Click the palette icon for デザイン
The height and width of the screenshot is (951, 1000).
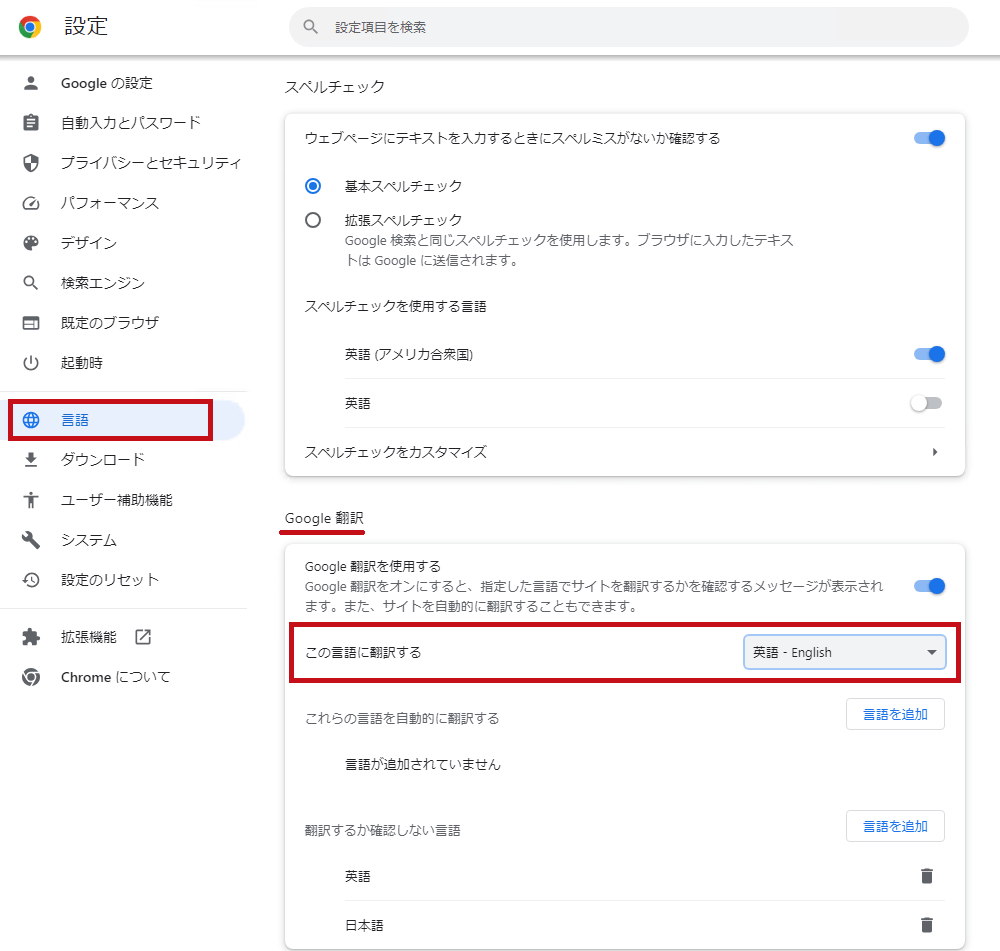click(31, 243)
